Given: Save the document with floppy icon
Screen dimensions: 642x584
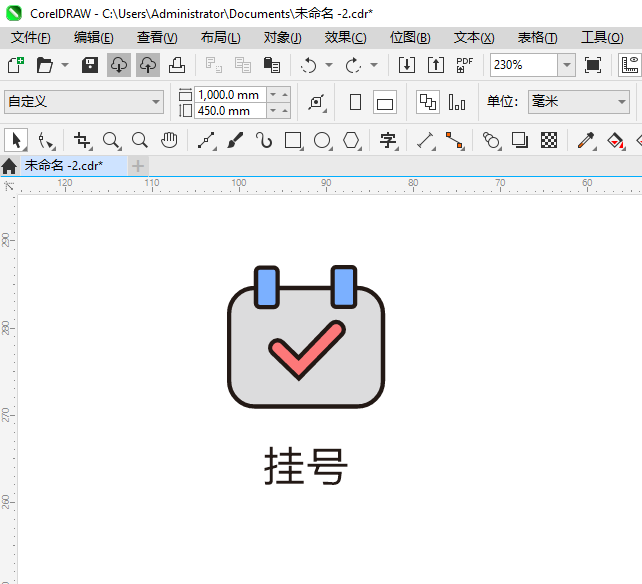Looking at the screenshot, I should tap(90, 65).
